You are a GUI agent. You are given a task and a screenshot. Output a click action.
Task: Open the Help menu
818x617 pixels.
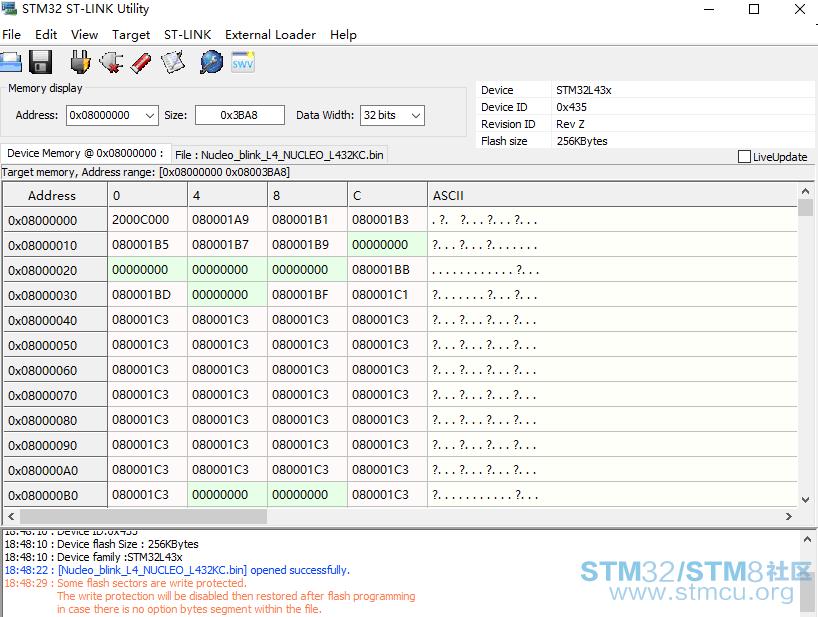(343, 34)
